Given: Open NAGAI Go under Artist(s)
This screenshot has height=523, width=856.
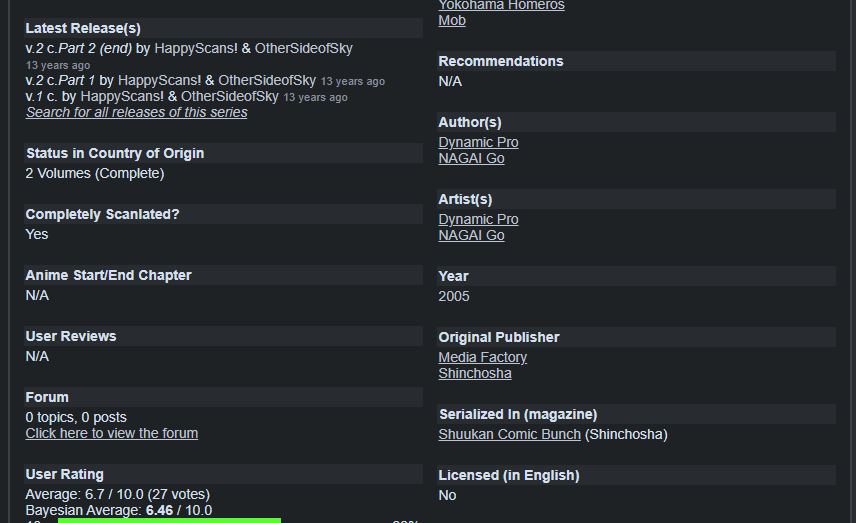Looking at the screenshot, I should [471, 235].
